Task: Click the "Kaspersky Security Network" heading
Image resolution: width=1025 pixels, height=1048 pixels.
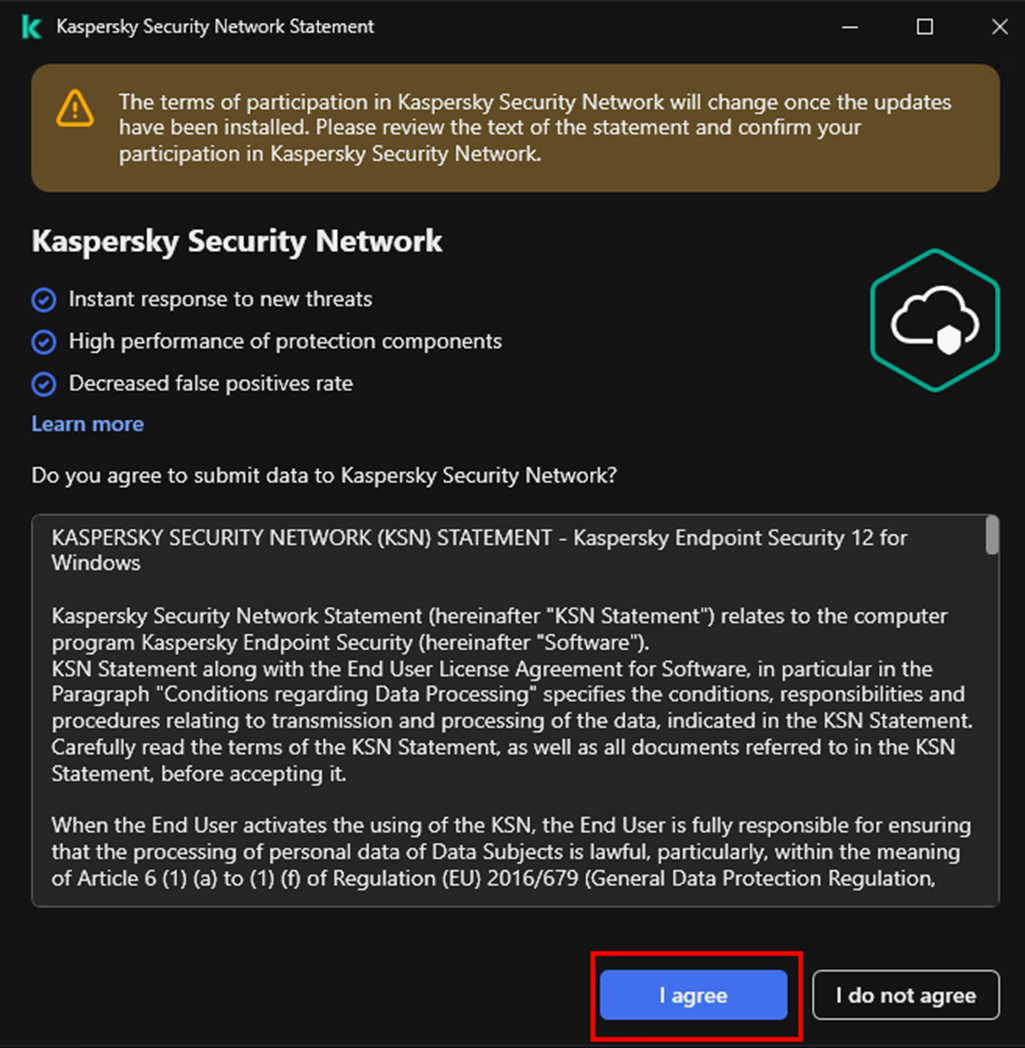Action: click(x=236, y=241)
